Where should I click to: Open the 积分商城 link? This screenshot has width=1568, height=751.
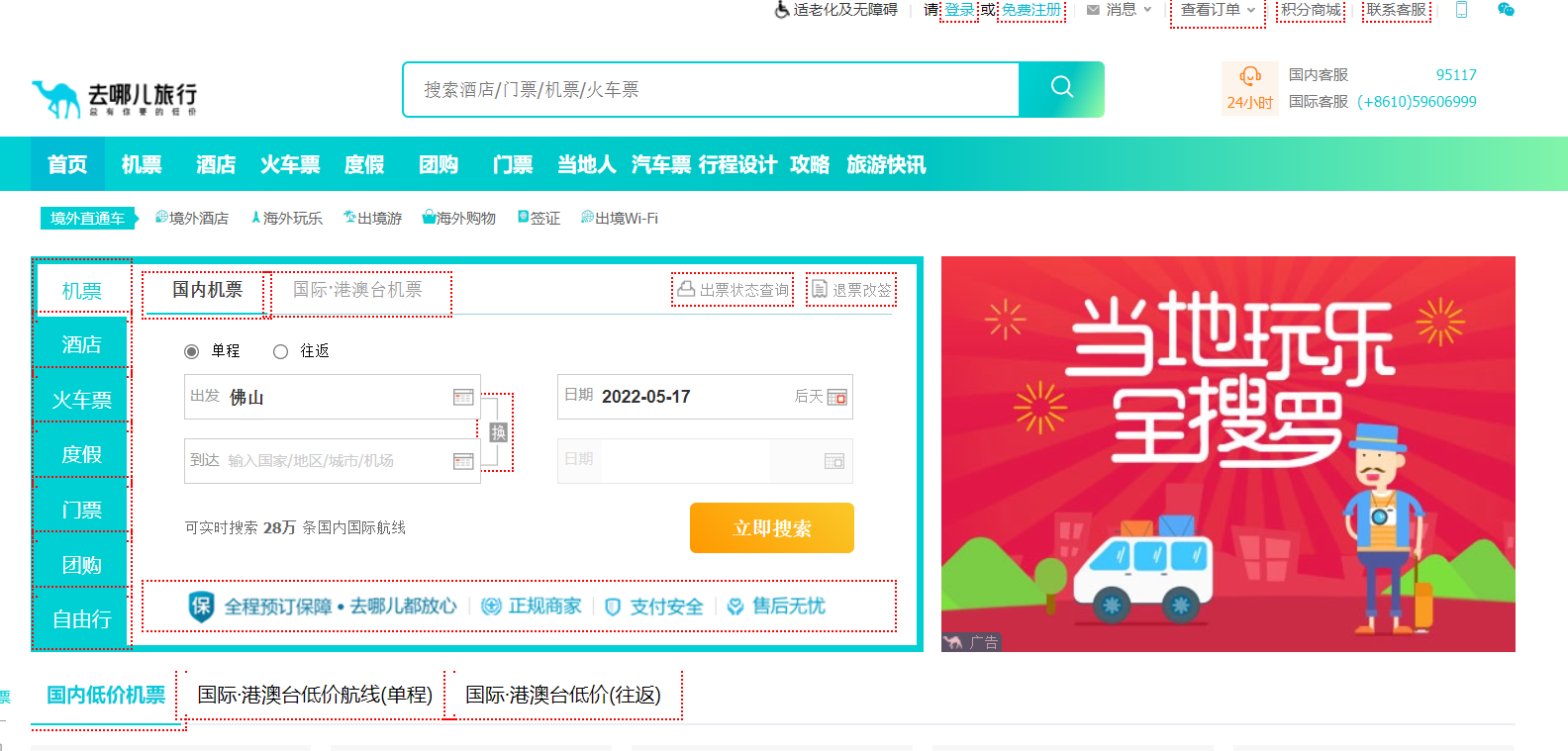[1312, 10]
